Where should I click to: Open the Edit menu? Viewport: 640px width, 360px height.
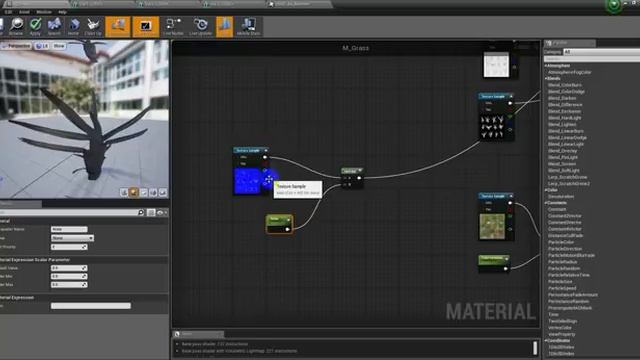(8, 12)
